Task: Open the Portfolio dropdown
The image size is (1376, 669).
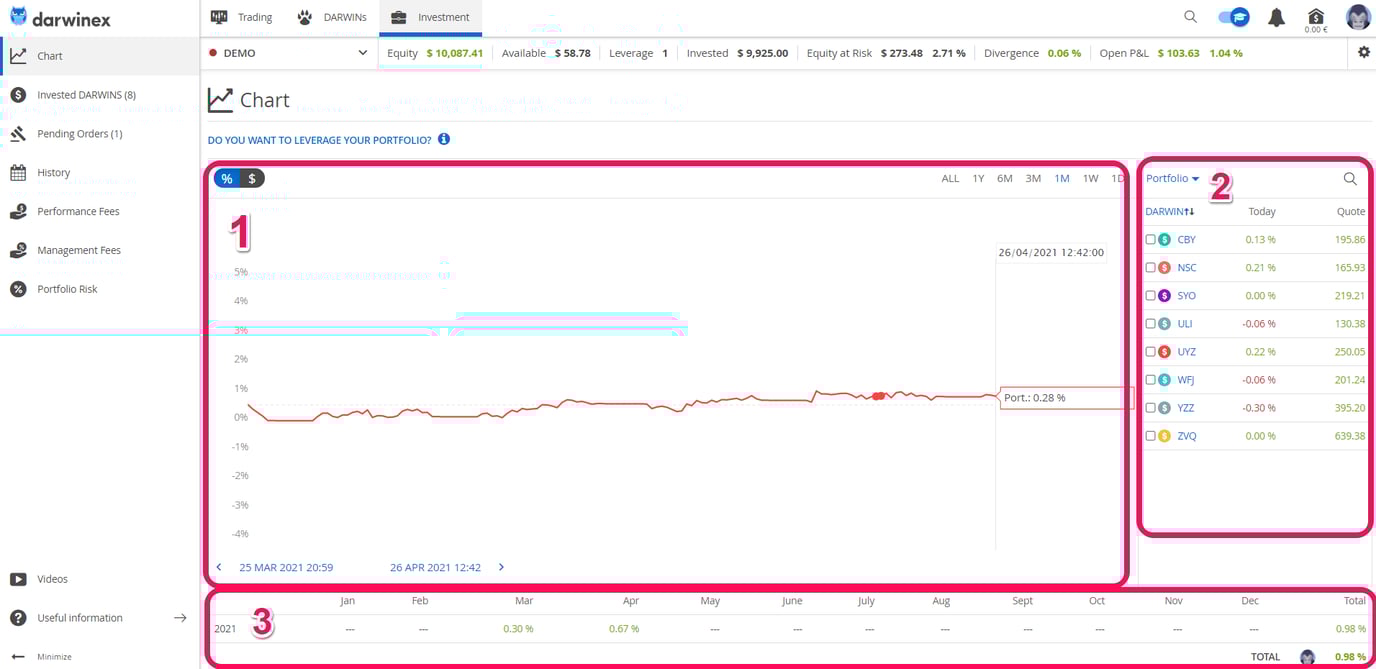Action: (1172, 179)
